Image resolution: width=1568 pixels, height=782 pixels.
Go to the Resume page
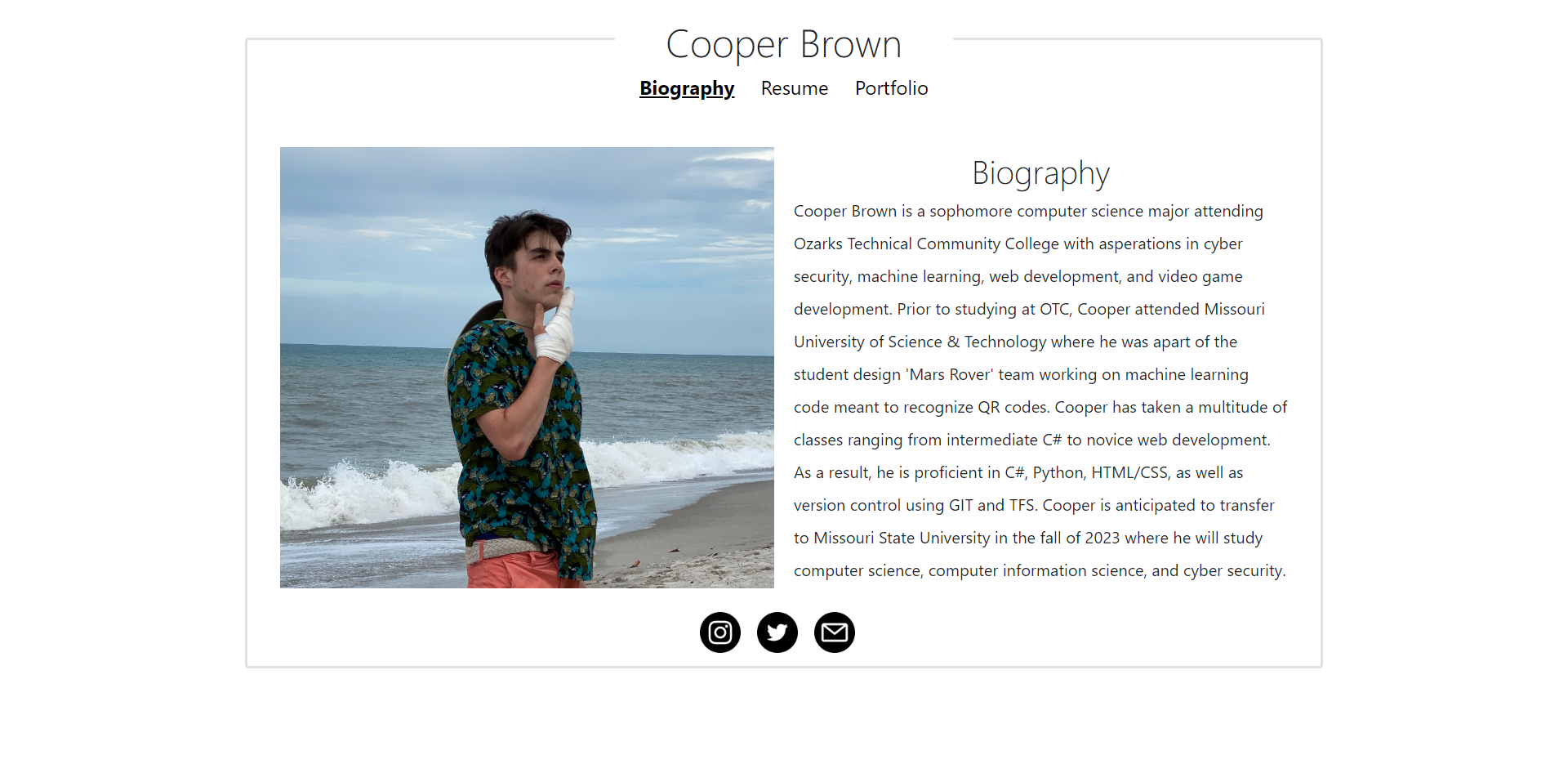point(795,88)
